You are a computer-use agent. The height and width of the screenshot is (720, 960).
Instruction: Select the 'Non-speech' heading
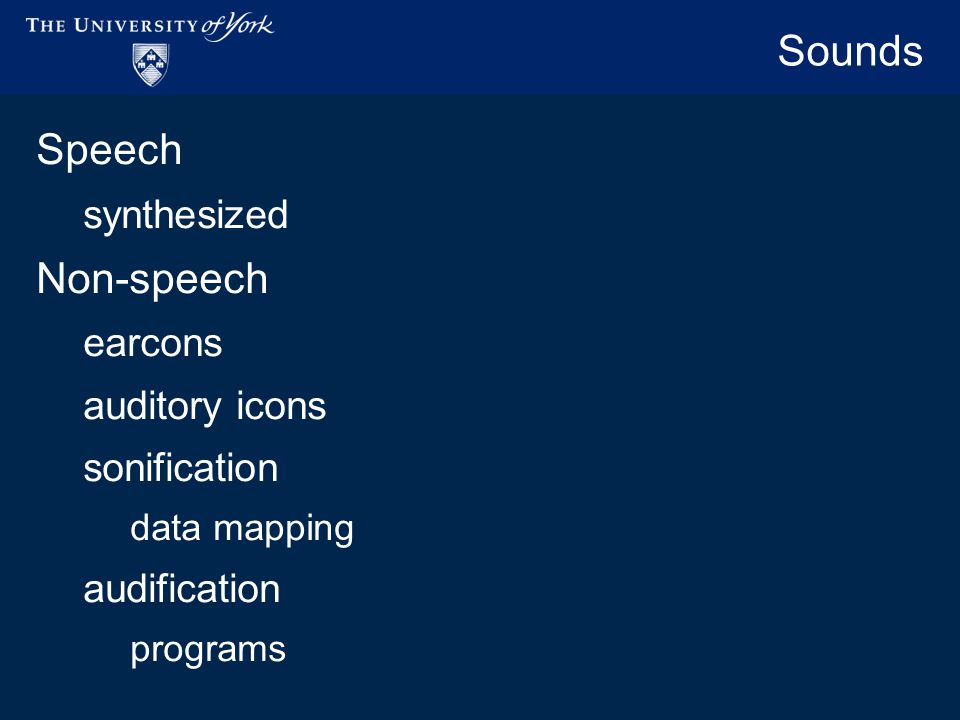pyautogui.click(x=152, y=279)
